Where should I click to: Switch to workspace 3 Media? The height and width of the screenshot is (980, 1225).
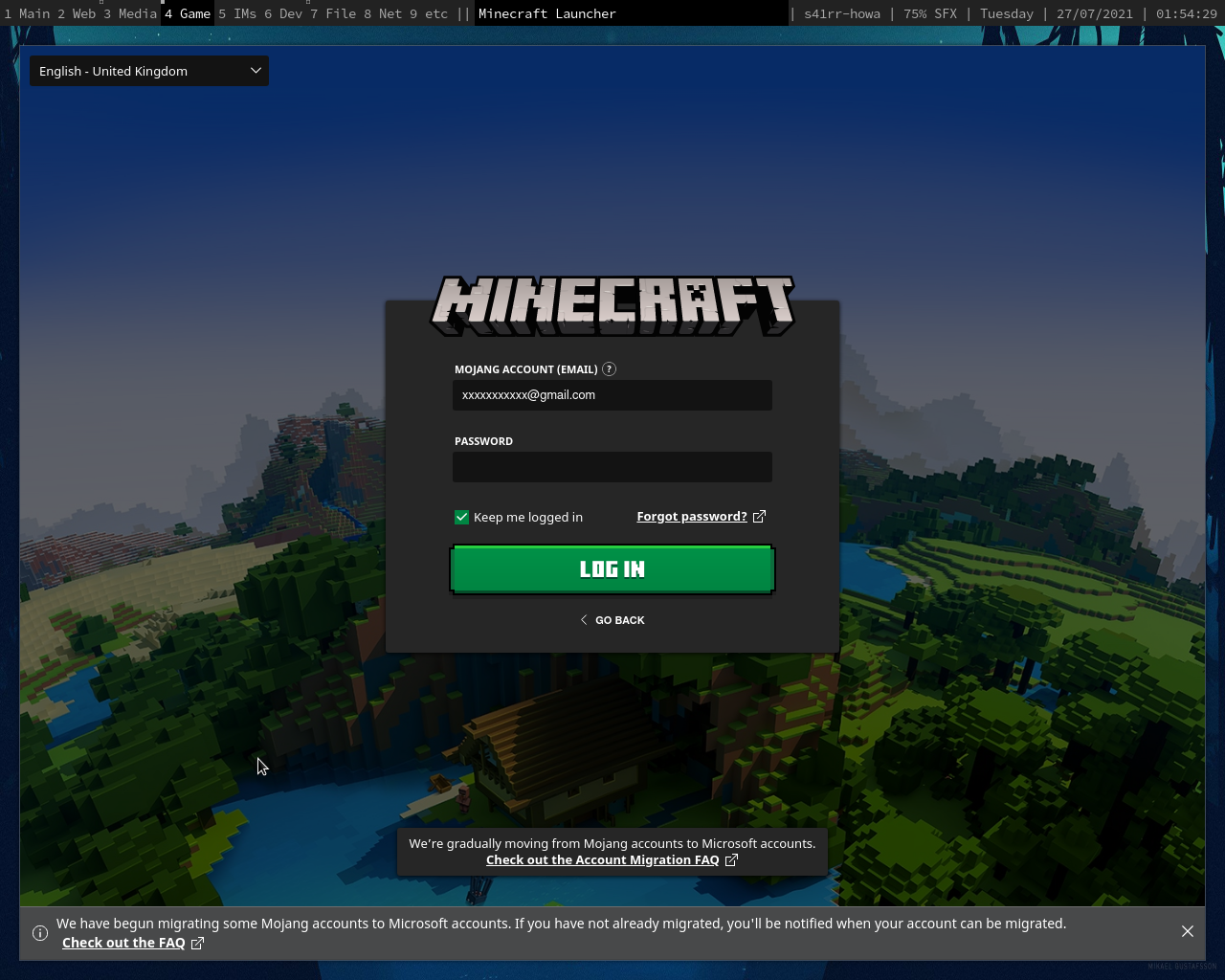(130, 13)
